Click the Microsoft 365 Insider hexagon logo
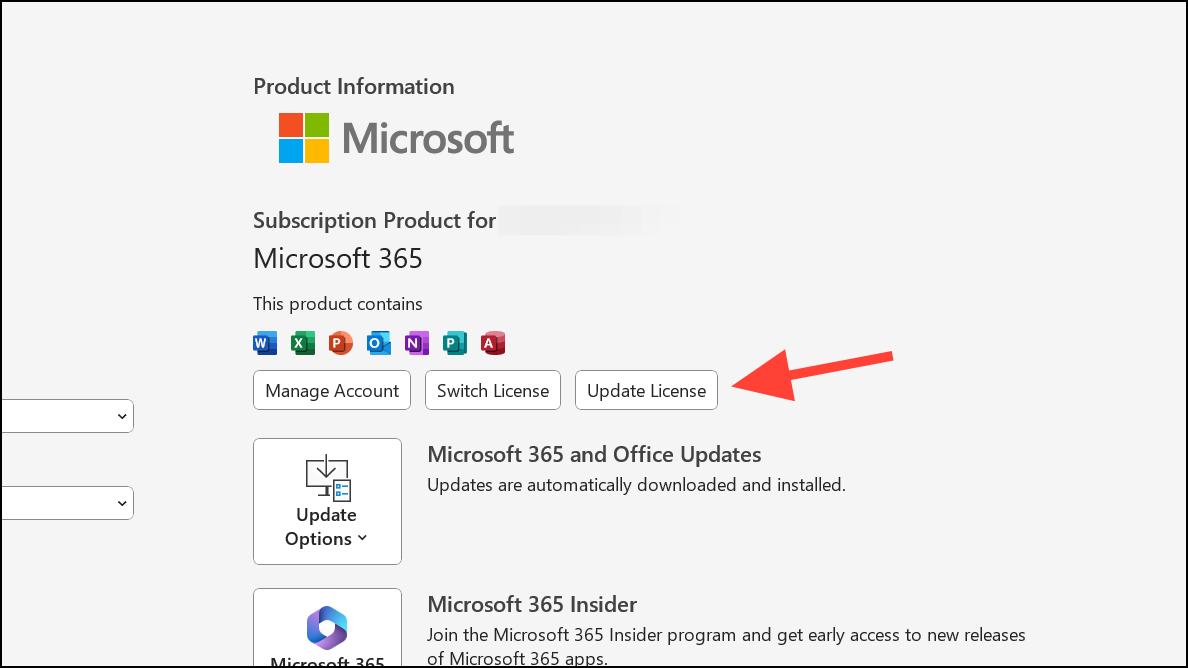1188x668 pixels. click(x=327, y=630)
